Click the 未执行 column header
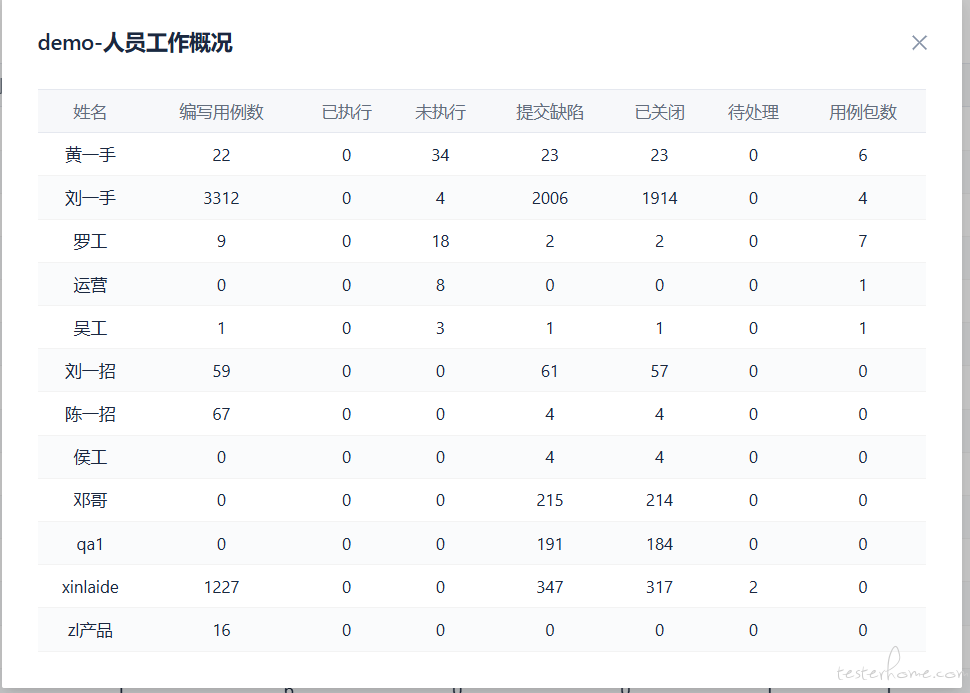 coord(440,112)
